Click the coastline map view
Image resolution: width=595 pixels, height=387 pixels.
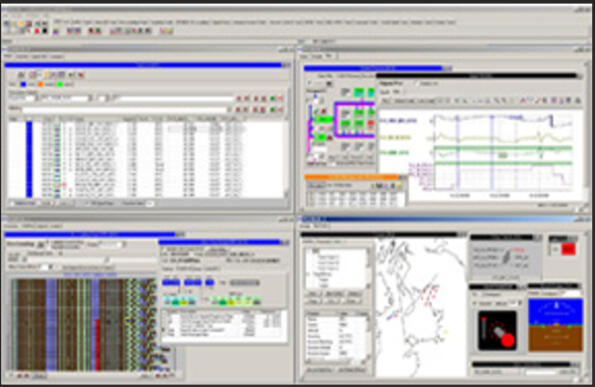click(x=421, y=307)
